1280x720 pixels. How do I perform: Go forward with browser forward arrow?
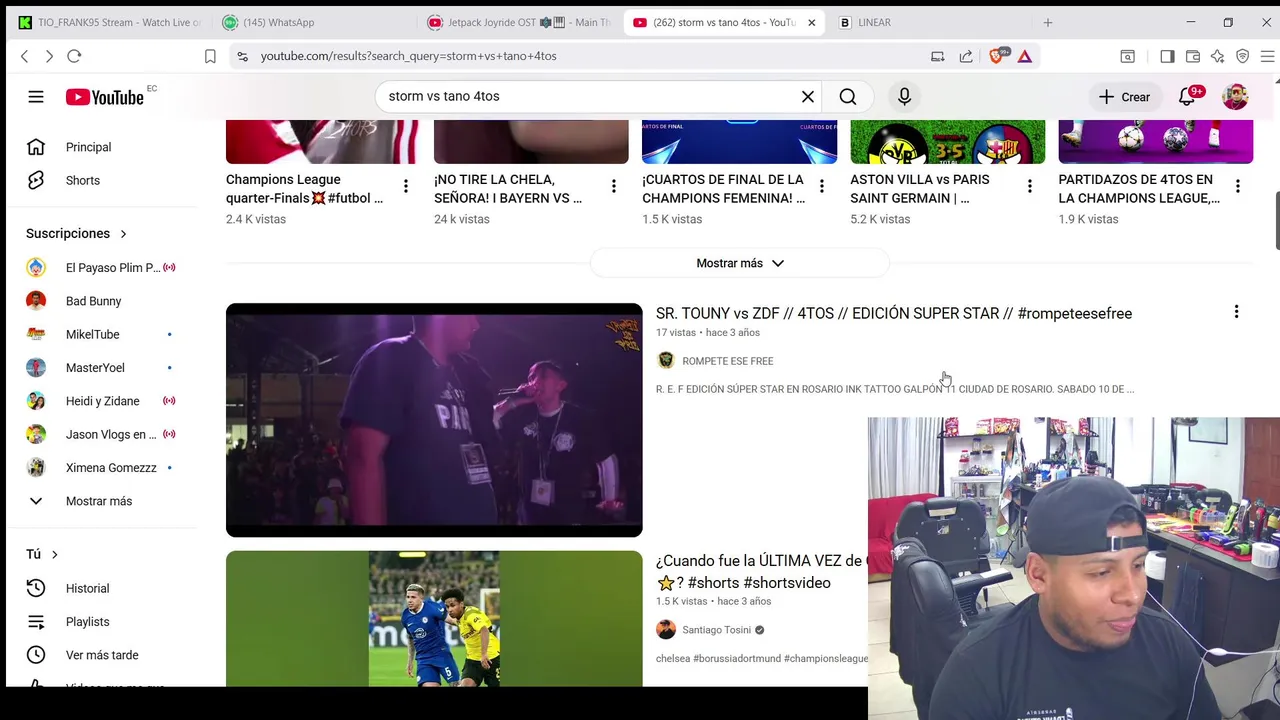pyautogui.click(x=49, y=56)
